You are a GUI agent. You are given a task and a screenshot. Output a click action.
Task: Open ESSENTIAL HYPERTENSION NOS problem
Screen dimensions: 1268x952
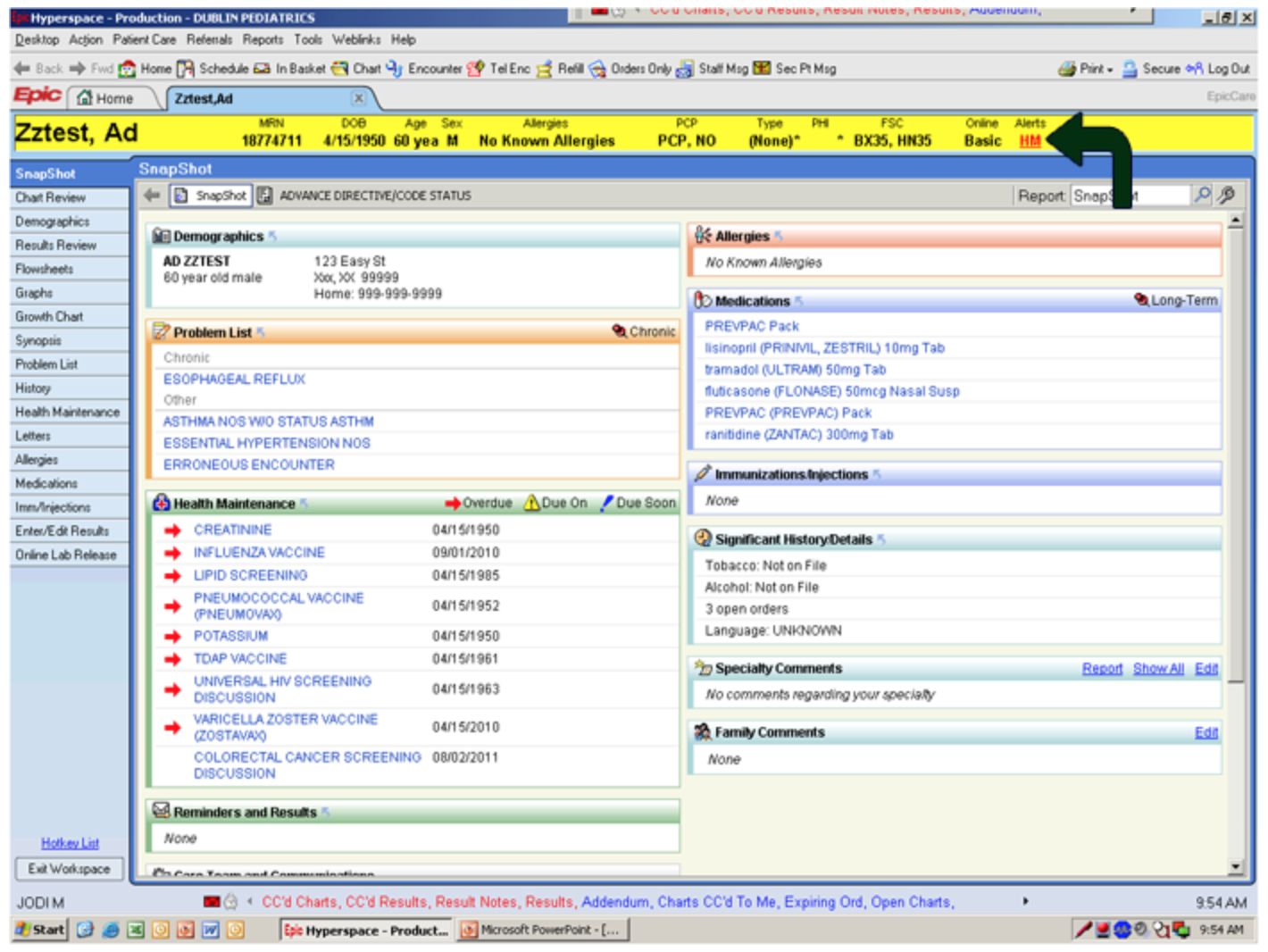tap(266, 443)
